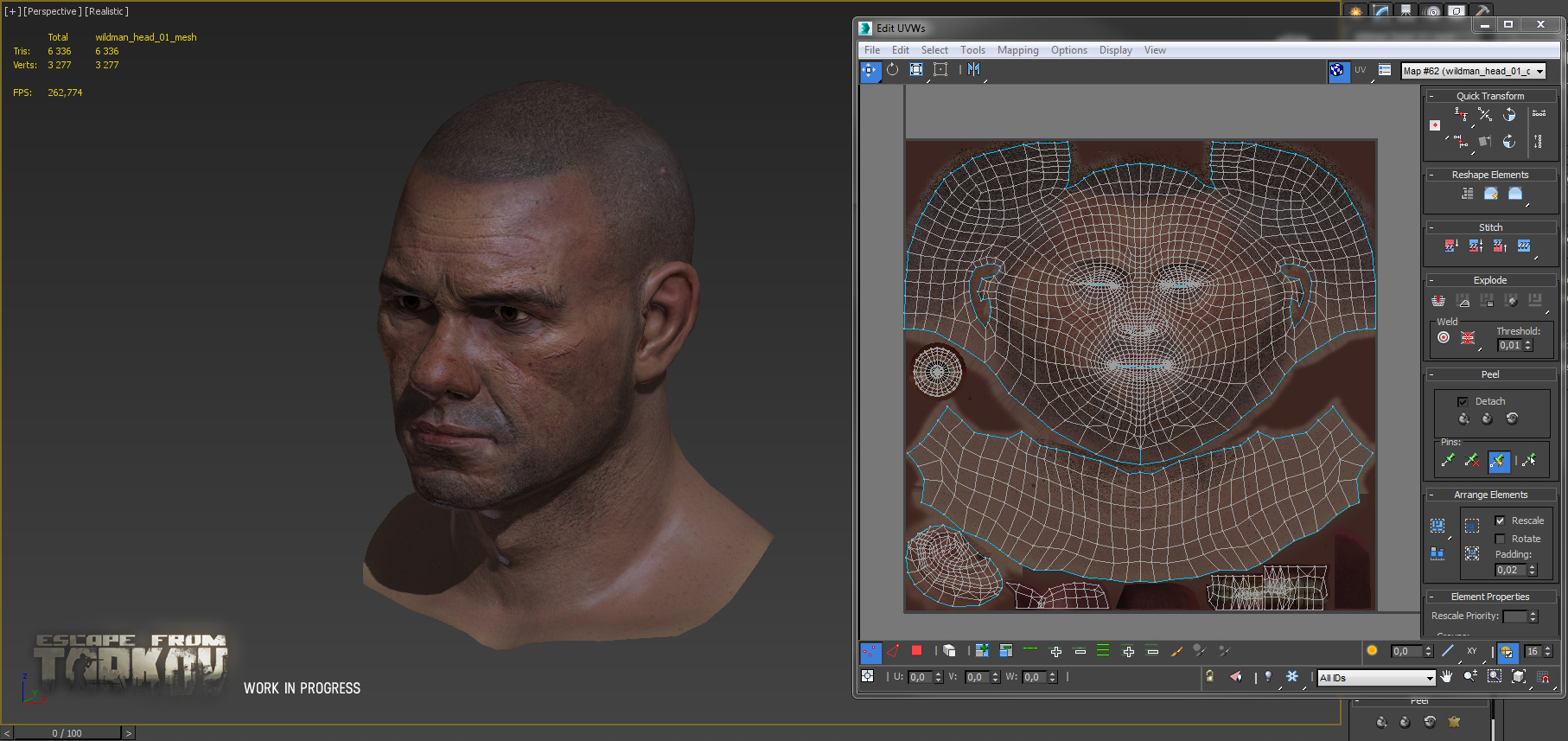Click the Paint Select brush icon
Viewport: 1568px width, 741px height.
(x=1176, y=651)
